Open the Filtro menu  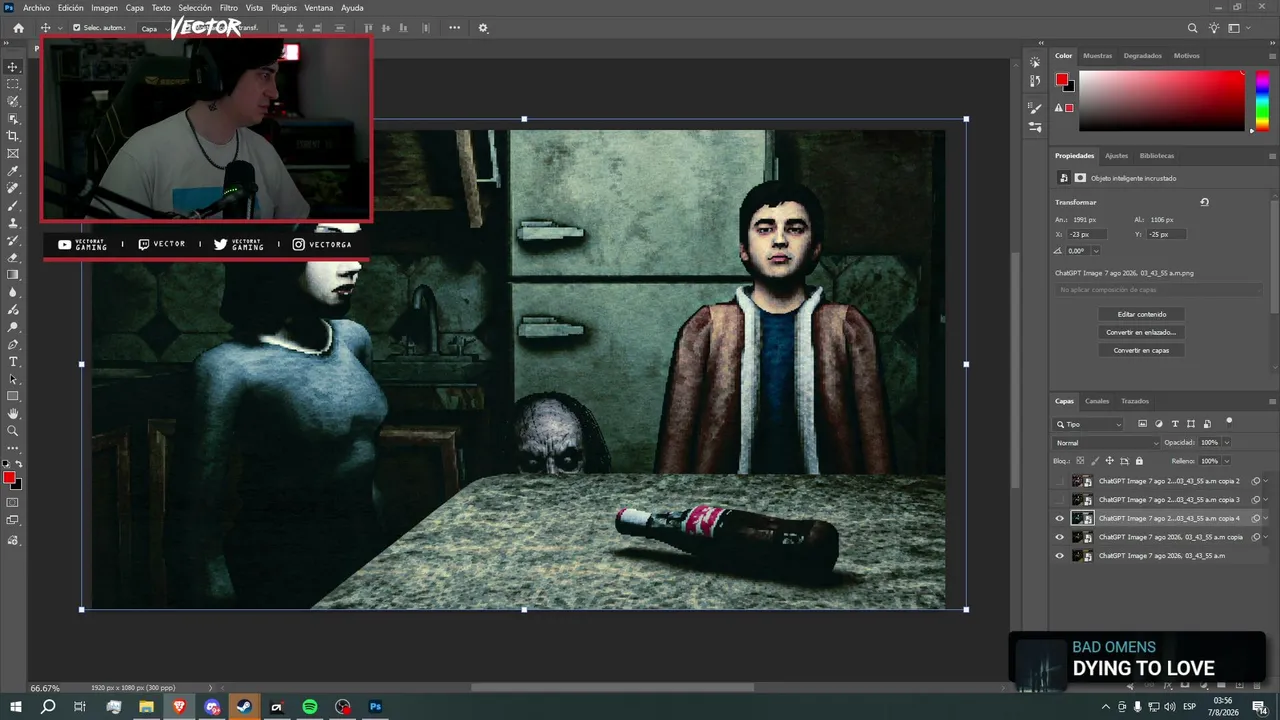[229, 8]
